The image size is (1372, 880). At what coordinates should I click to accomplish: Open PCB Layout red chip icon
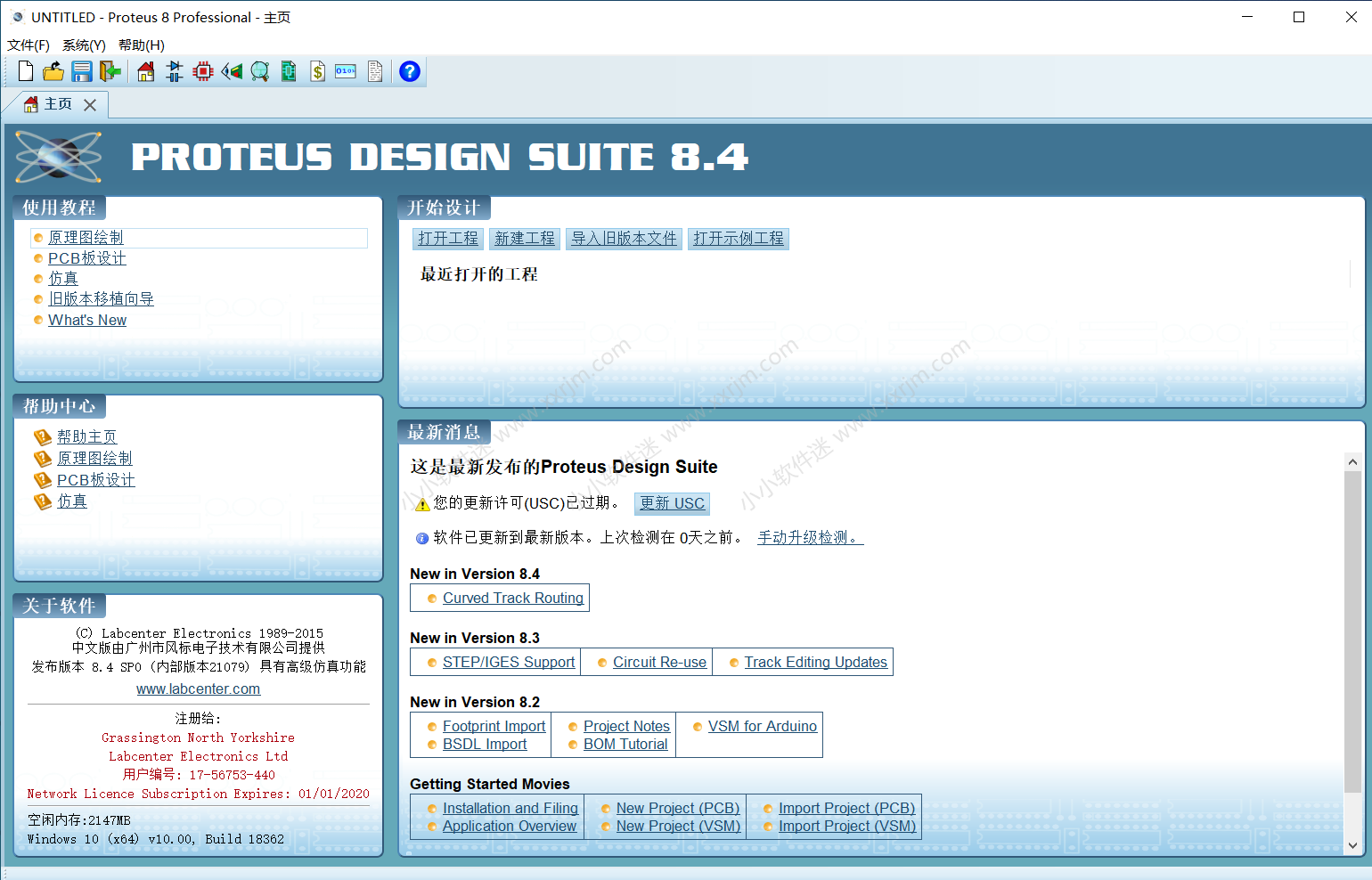coord(203,71)
